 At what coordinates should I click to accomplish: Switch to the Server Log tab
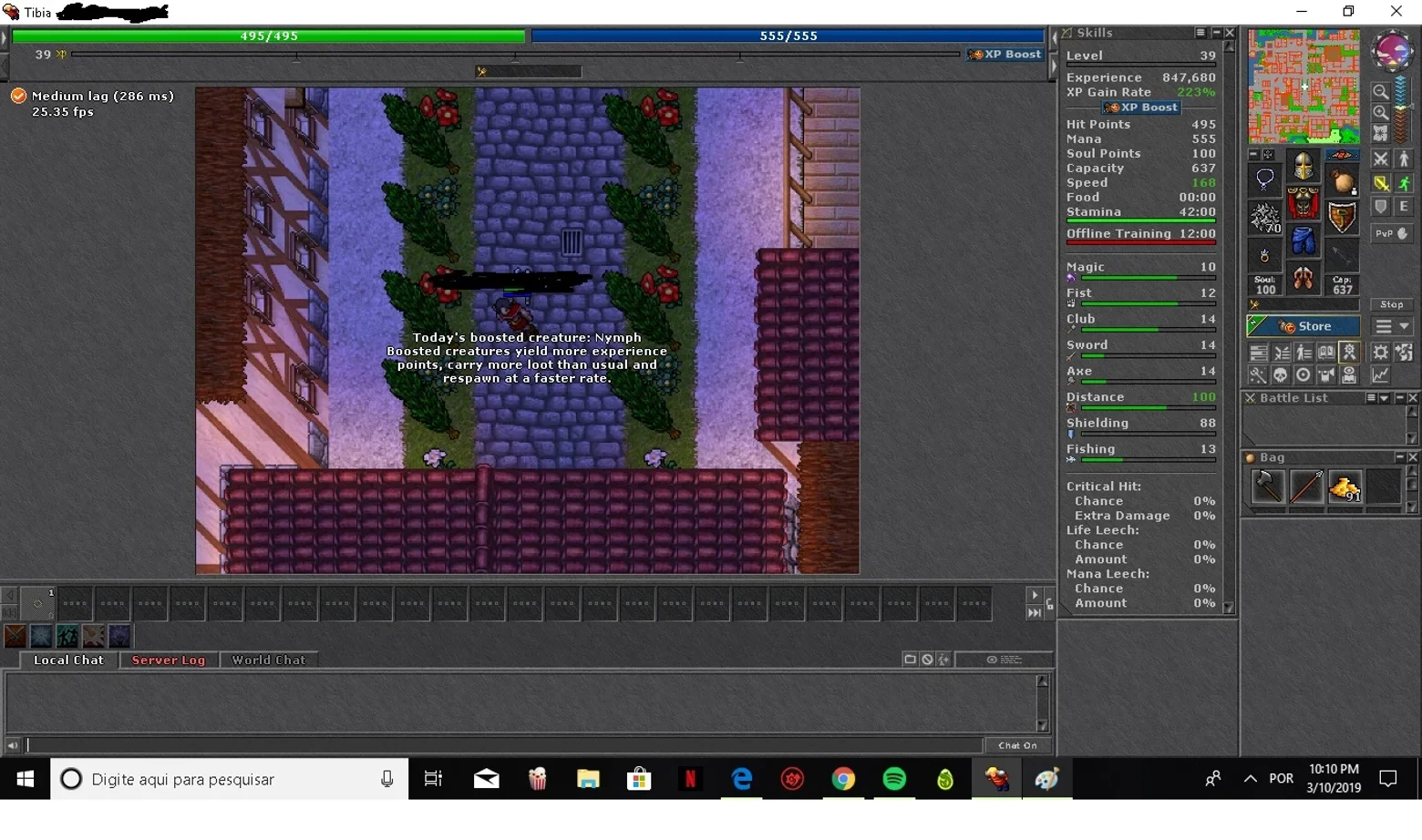coord(169,661)
